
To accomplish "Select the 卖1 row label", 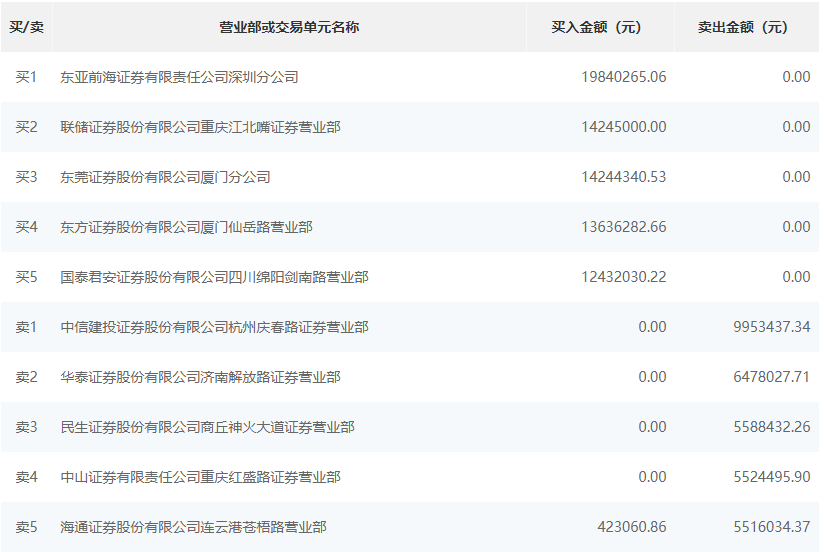I will pos(26,327).
